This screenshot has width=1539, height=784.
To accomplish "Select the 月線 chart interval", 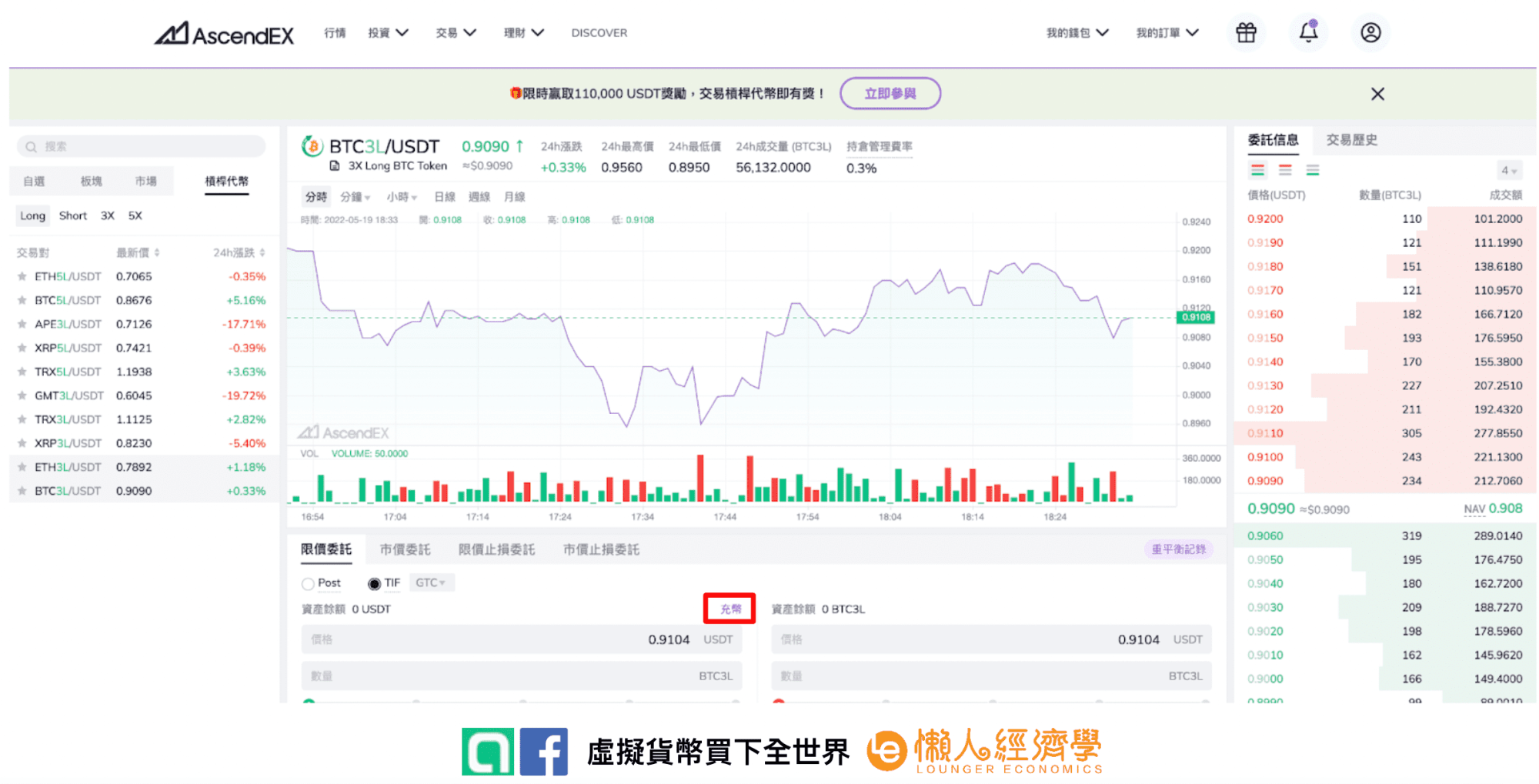I will (x=514, y=197).
